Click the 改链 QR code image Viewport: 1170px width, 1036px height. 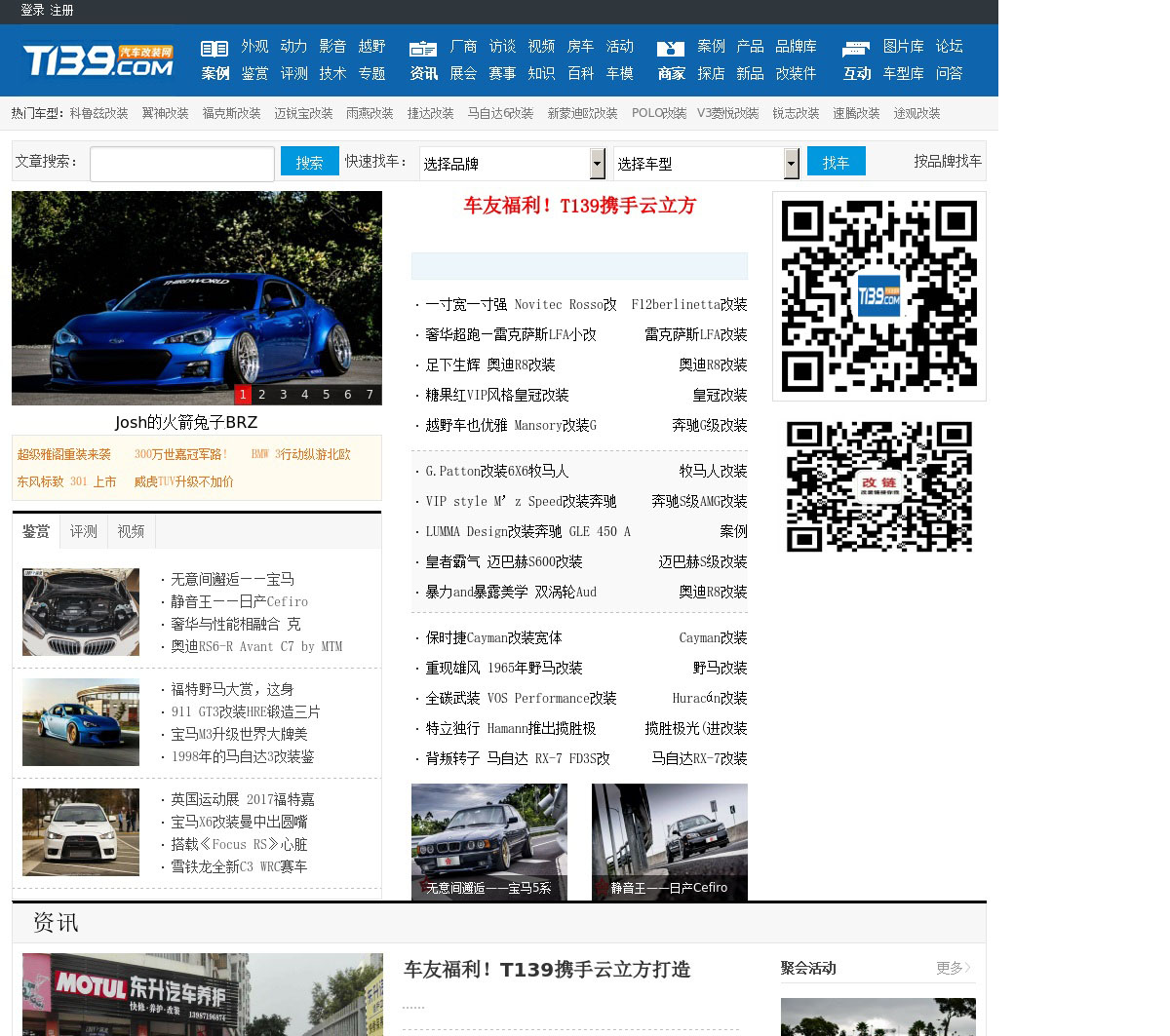[879, 486]
